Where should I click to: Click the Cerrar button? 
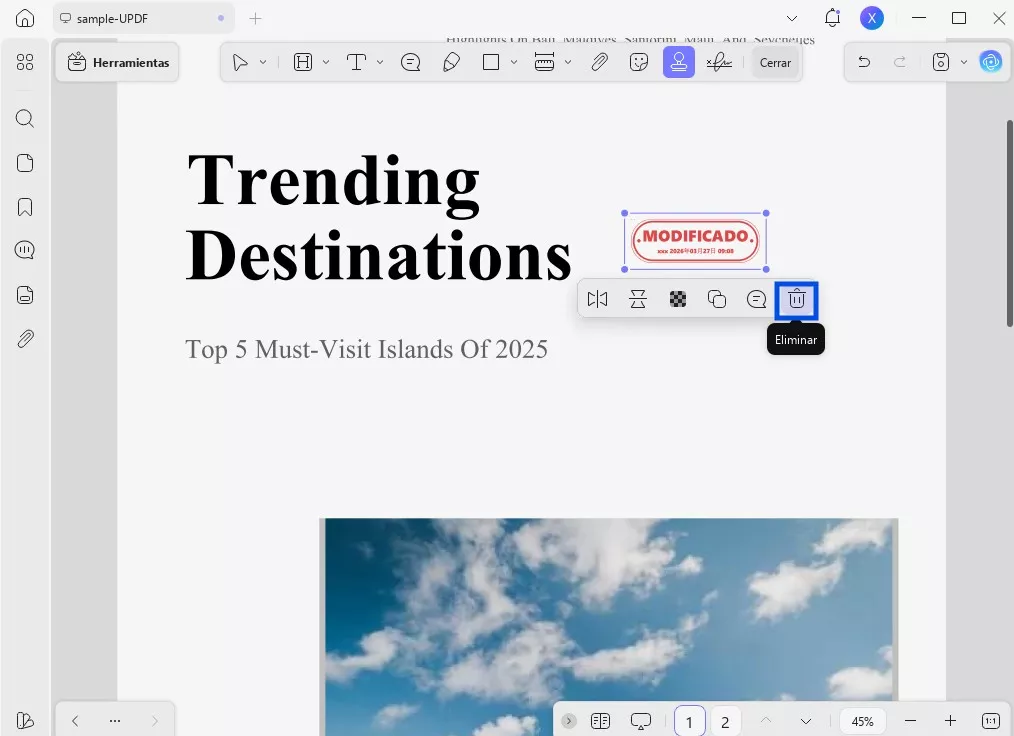775,62
